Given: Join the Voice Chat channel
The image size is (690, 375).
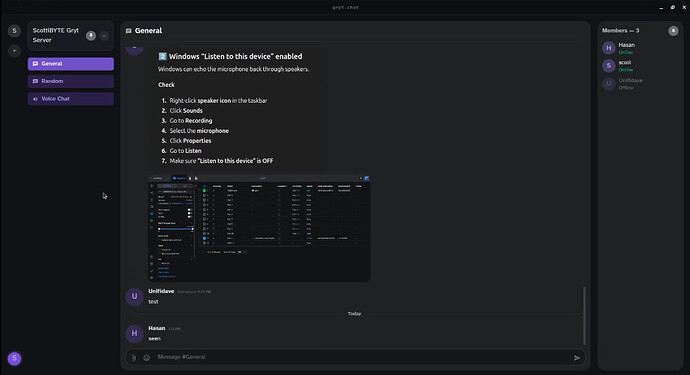Looking at the screenshot, I should point(71,99).
